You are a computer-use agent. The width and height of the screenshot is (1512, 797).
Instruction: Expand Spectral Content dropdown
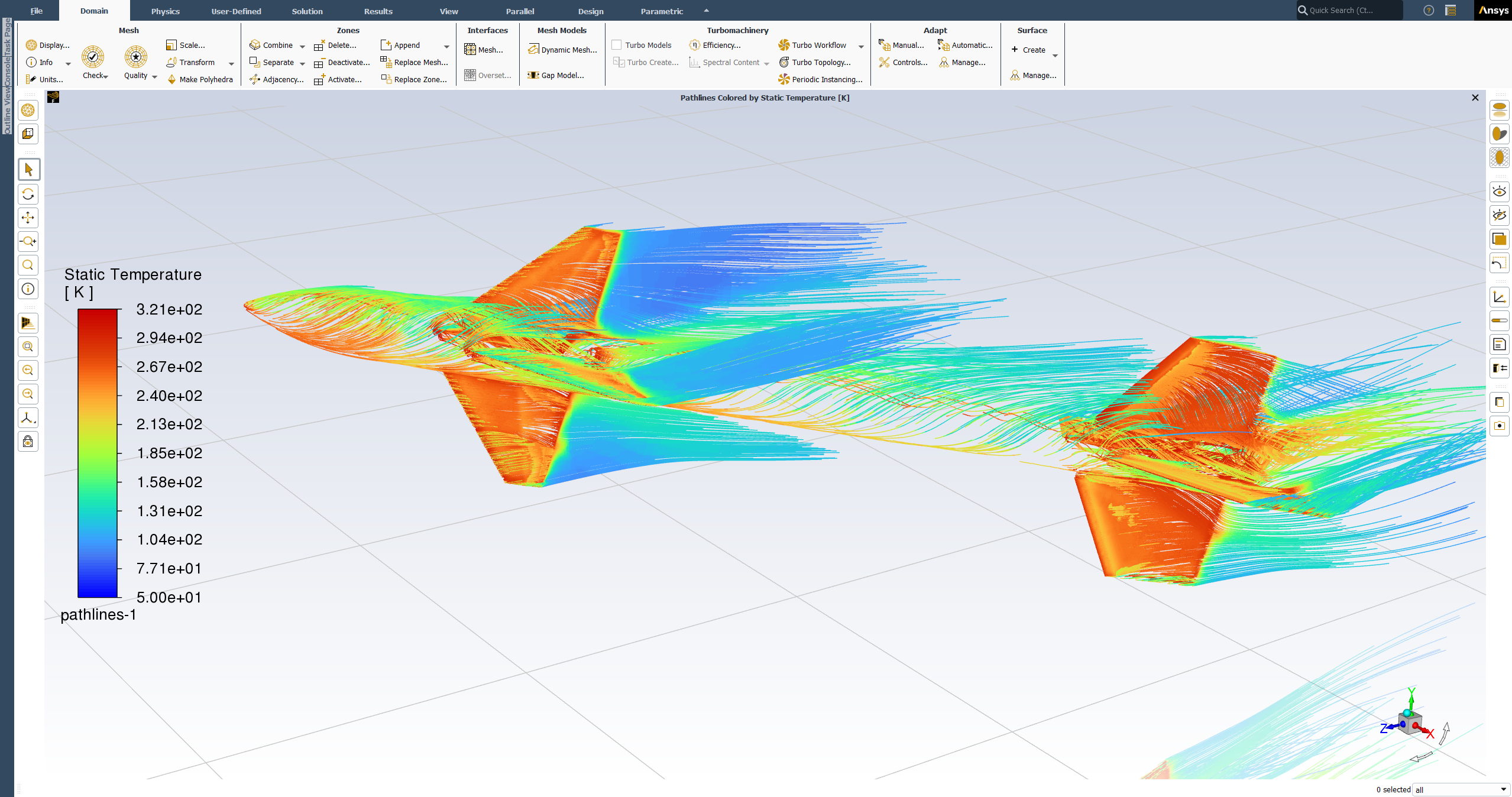coord(766,63)
